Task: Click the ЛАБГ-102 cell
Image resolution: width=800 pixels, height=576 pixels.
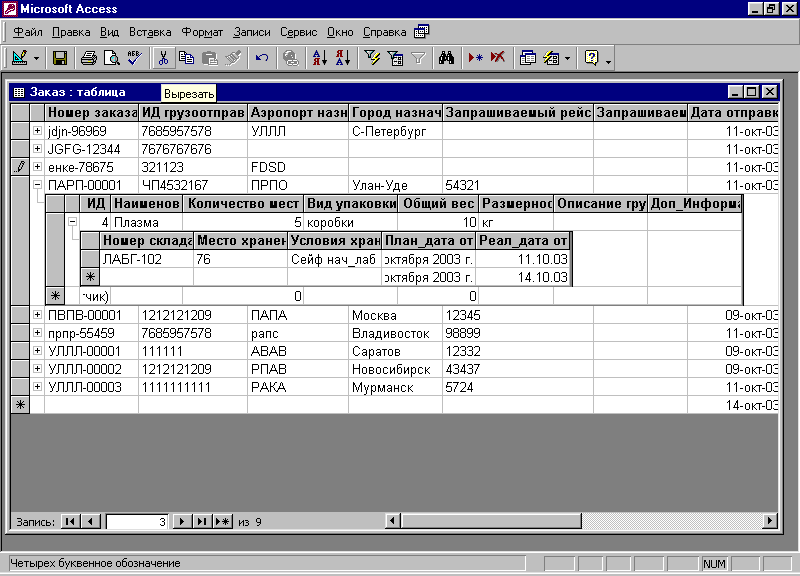Action: (x=146, y=259)
